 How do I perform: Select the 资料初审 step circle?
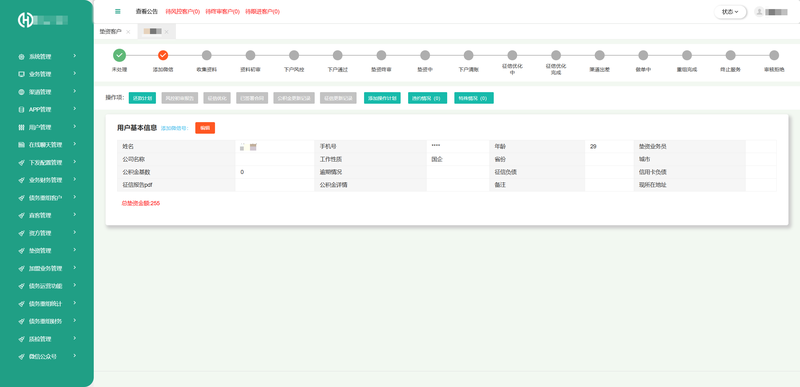pyautogui.click(x=250, y=55)
